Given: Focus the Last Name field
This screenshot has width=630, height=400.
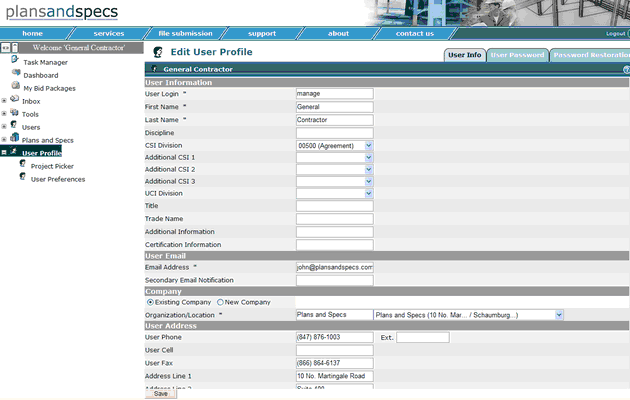Looking at the screenshot, I should click(x=335, y=120).
